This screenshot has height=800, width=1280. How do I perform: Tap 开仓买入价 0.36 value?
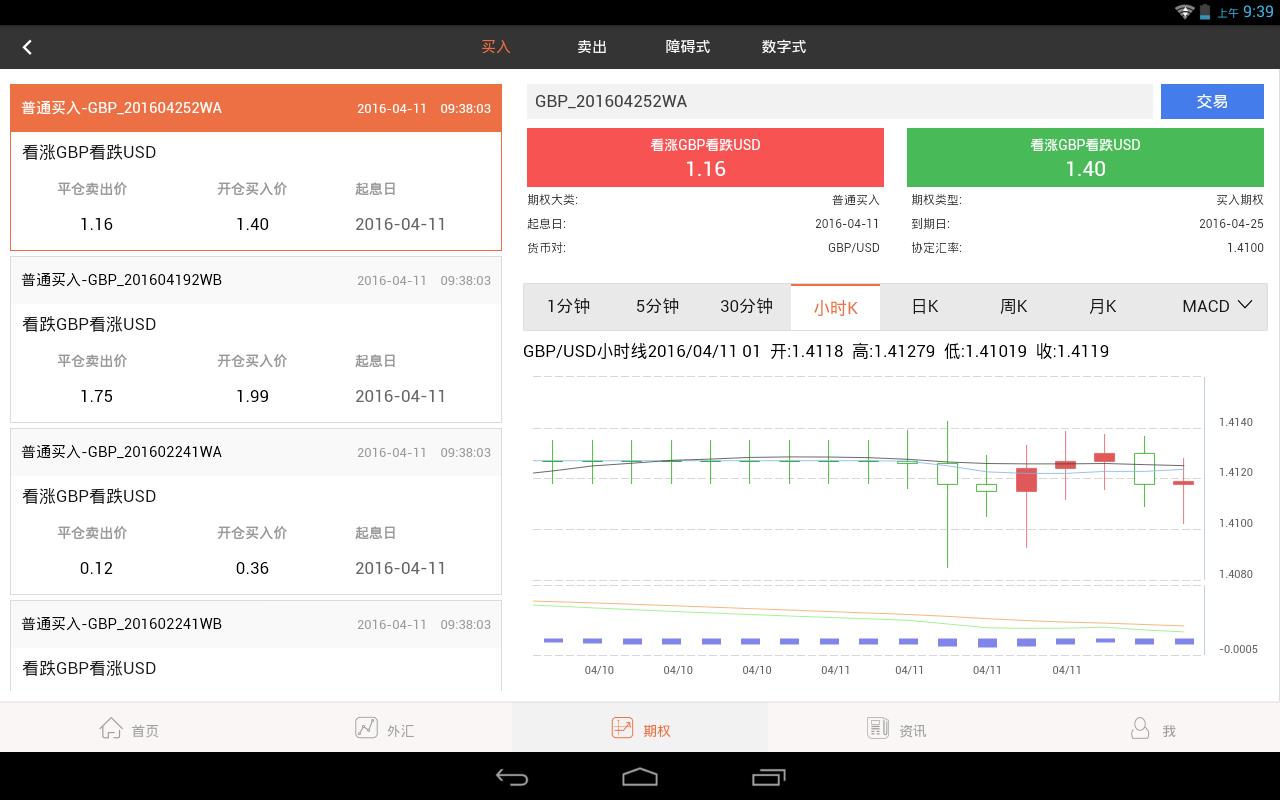point(252,568)
